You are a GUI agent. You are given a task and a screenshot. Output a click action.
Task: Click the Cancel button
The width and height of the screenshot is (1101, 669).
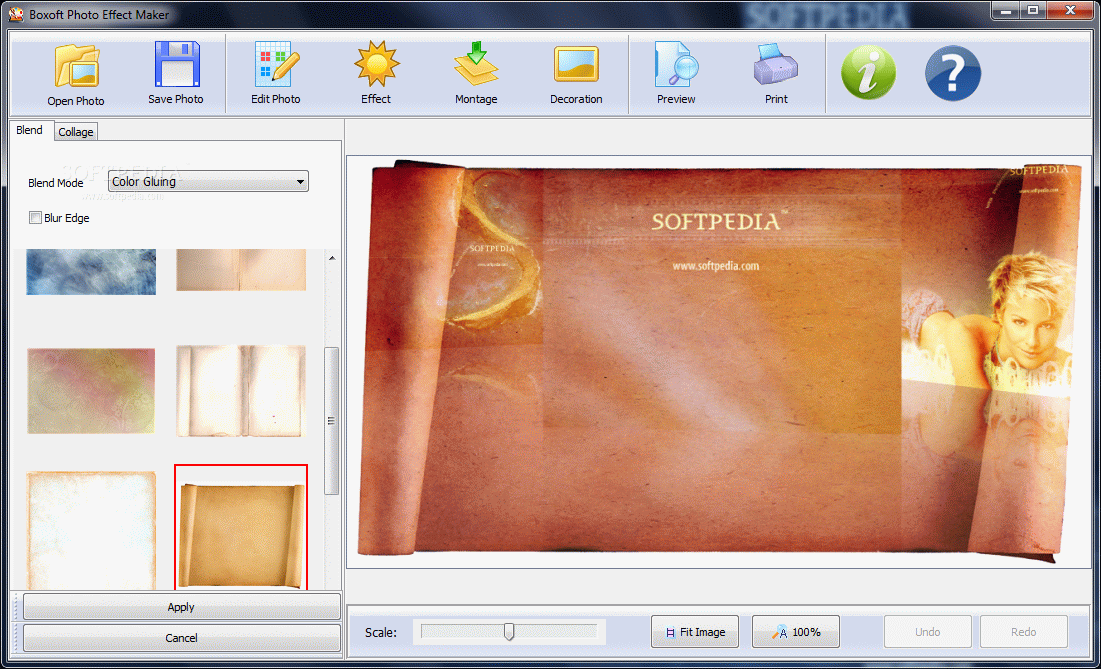coord(181,638)
